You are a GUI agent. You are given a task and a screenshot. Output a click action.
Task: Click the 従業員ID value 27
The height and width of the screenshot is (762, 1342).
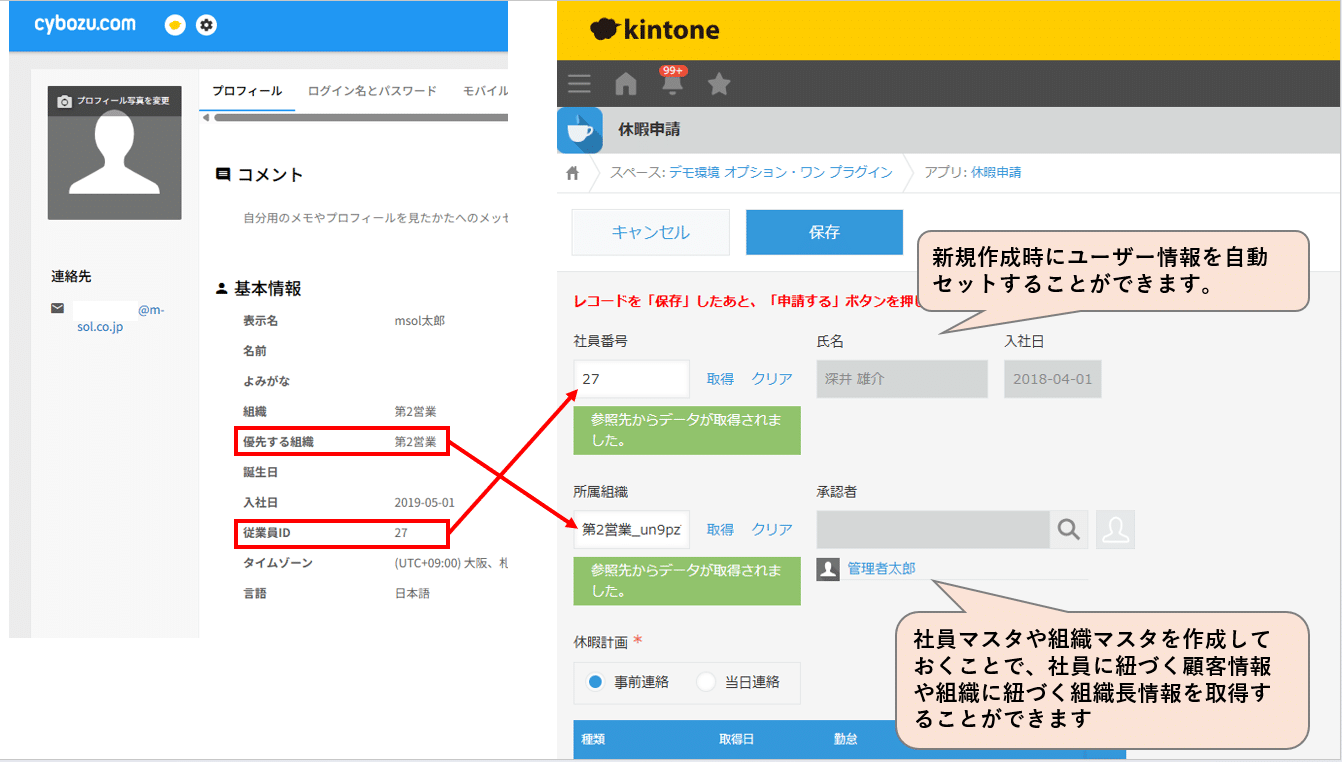(401, 533)
